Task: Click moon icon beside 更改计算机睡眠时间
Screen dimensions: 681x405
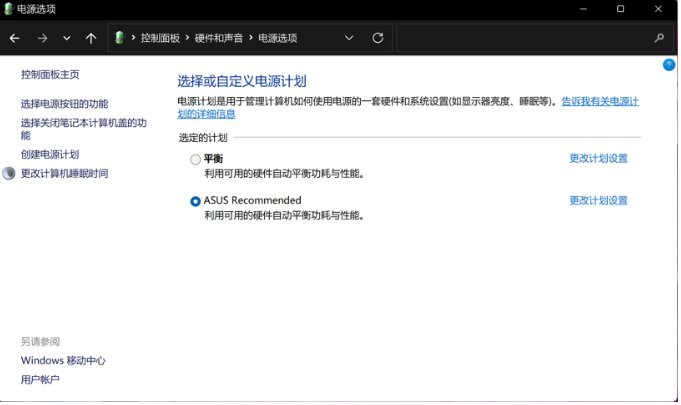Action: tap(9, 173)
